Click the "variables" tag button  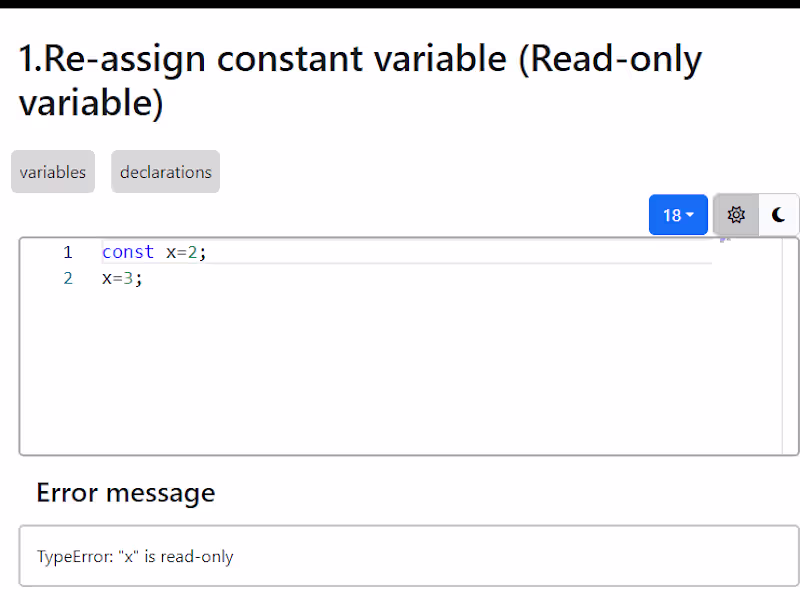click(53, 172)
